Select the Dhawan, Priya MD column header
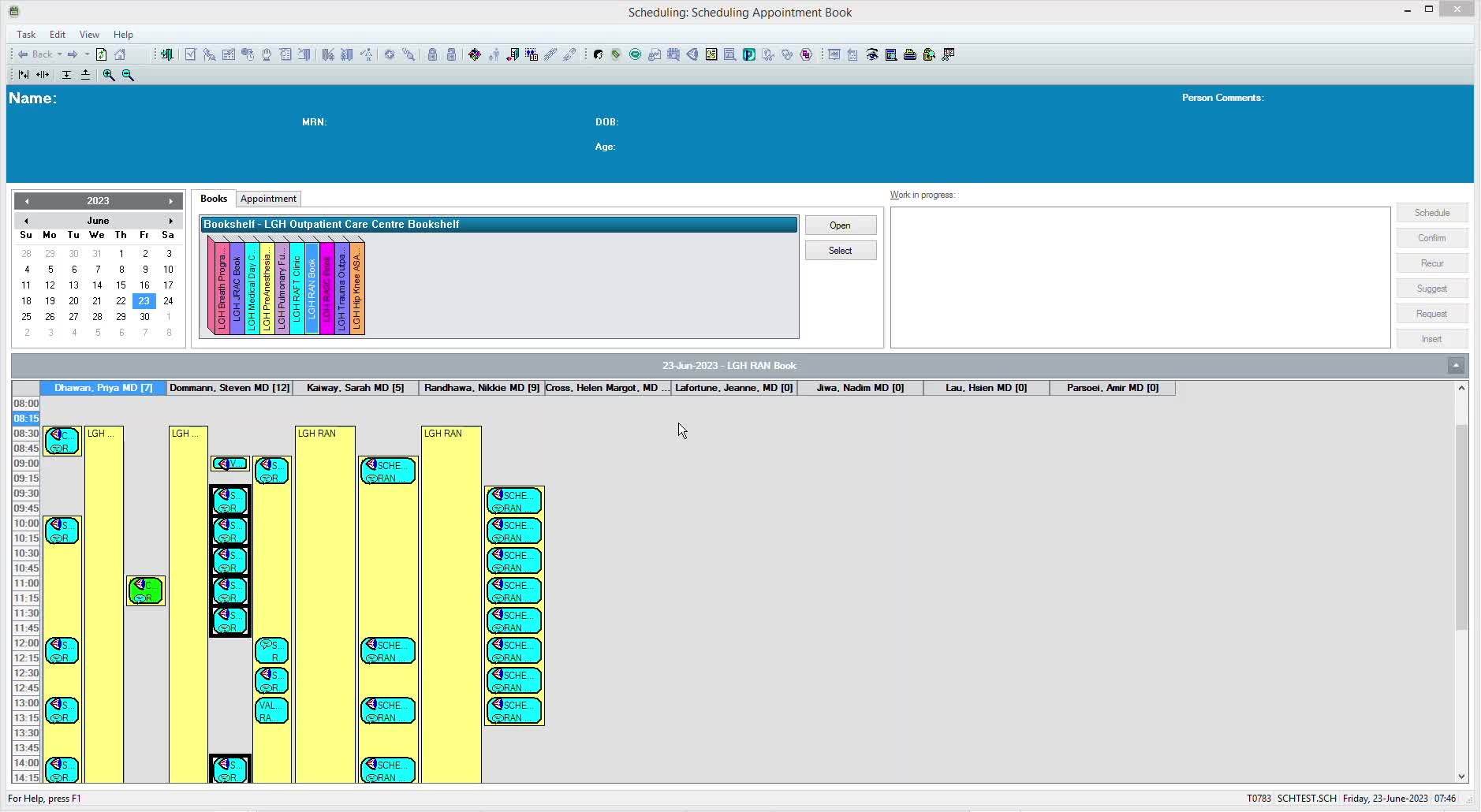The height and width of the screenshot is (812, 1481). [103, 388]
